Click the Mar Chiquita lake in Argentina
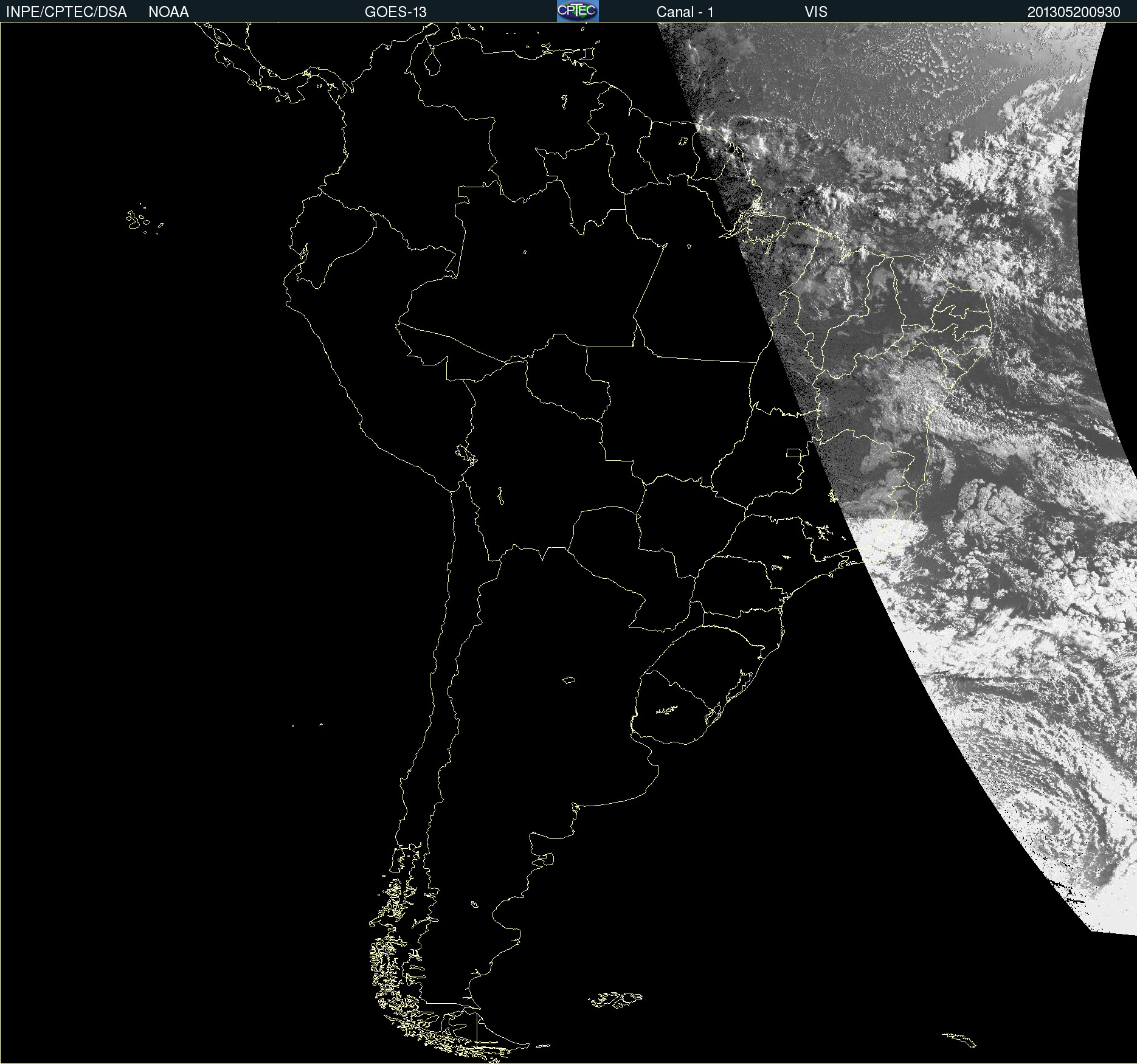The width and height of the screenshot is (1137, 1064). [568, 680]
